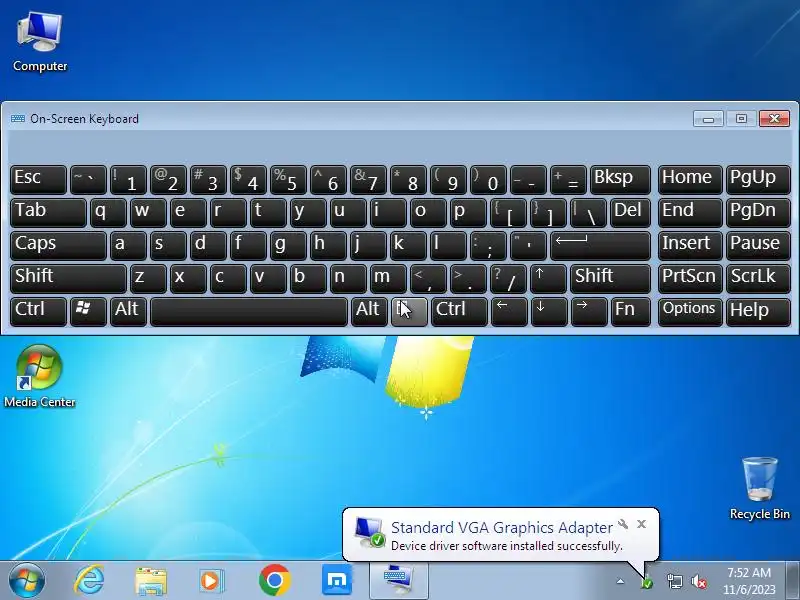Click the Standard VGA Graphics Adapter notification
Screen dimensions: 800x600
click(x=501, y=535)
